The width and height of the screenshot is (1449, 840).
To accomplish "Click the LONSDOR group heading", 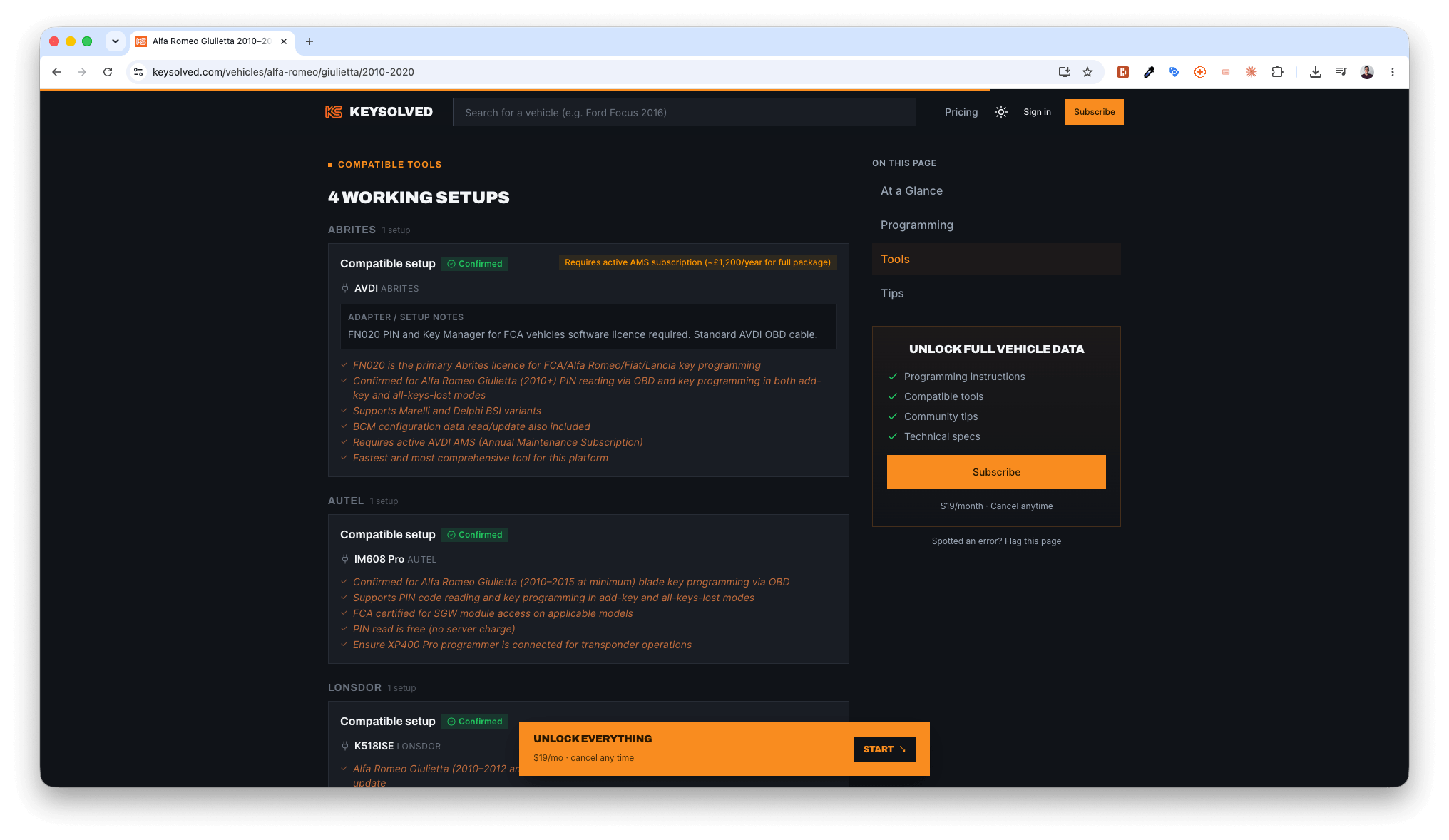I will coord(354,687).
